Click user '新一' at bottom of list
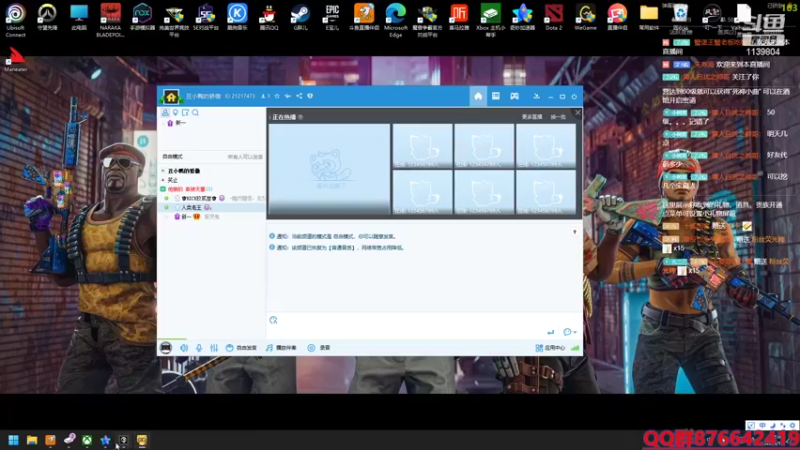The image size is (800, 450). [186, 217]
